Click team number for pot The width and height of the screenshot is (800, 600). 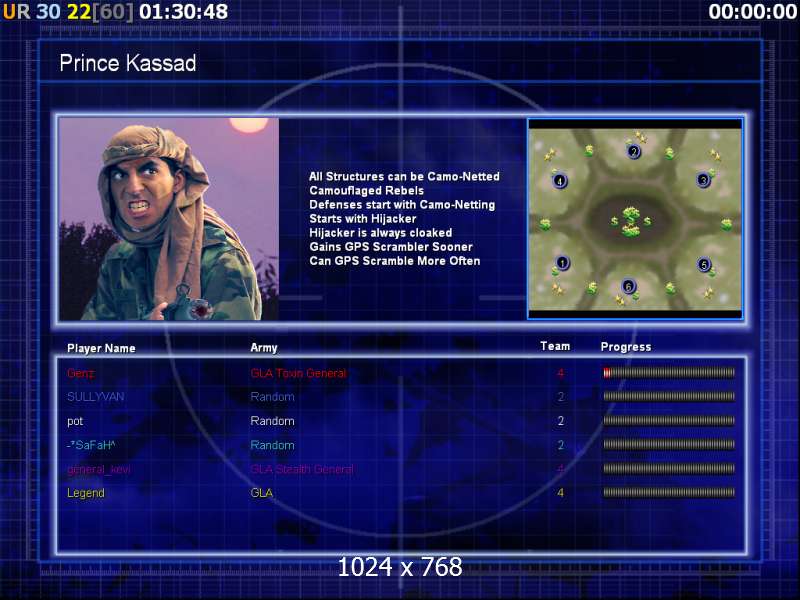pyautogui.click(x=560, y=421)
